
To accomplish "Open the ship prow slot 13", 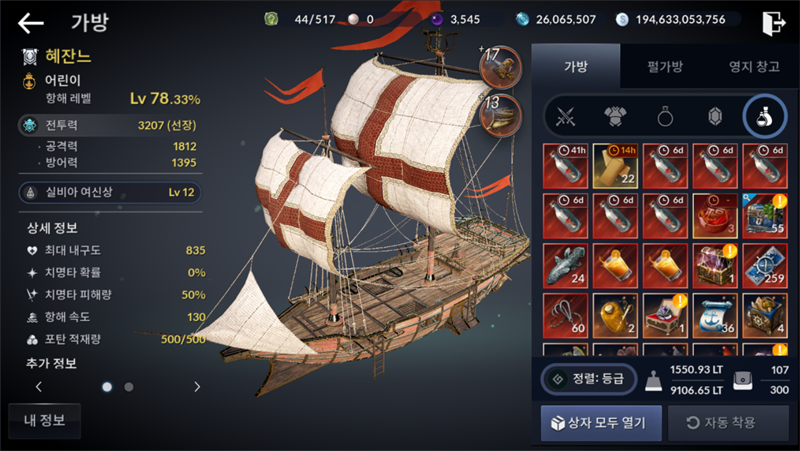I will pyautogui.click(x=501, y=115).
